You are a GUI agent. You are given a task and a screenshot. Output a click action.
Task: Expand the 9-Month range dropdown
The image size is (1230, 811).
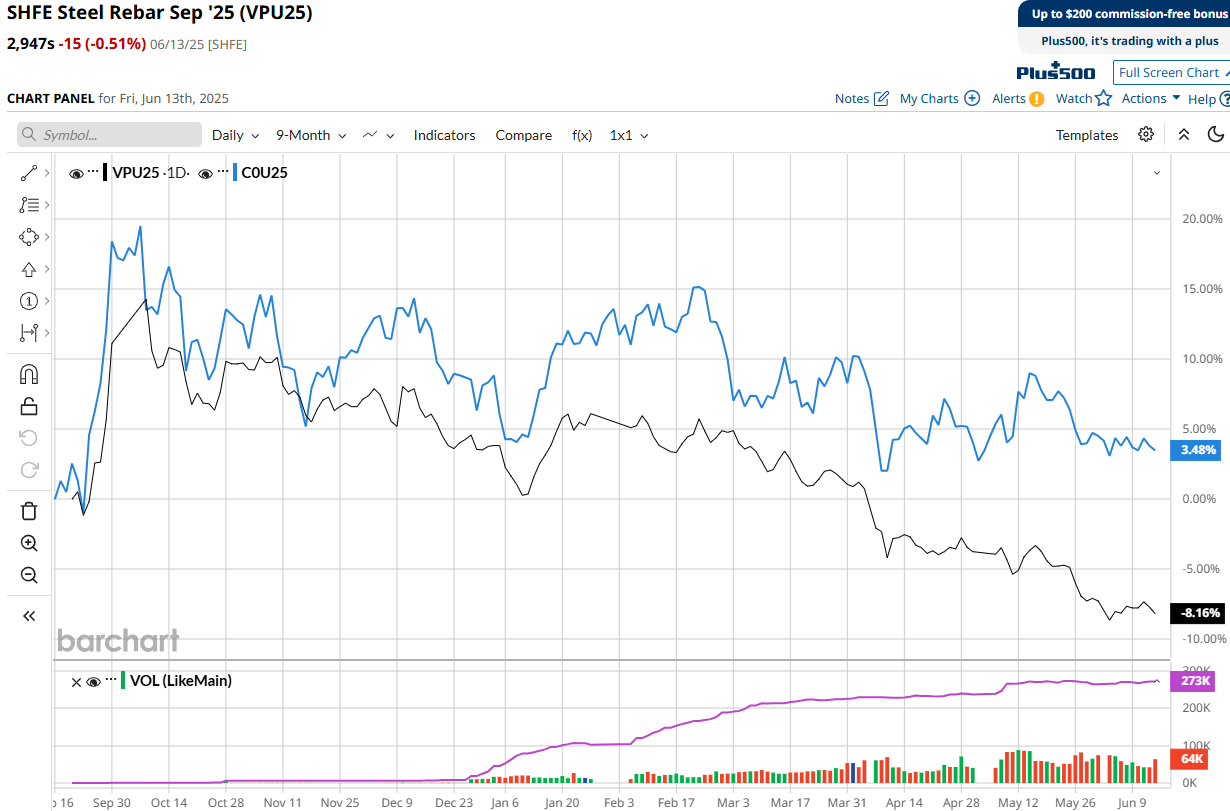(311, 135)
